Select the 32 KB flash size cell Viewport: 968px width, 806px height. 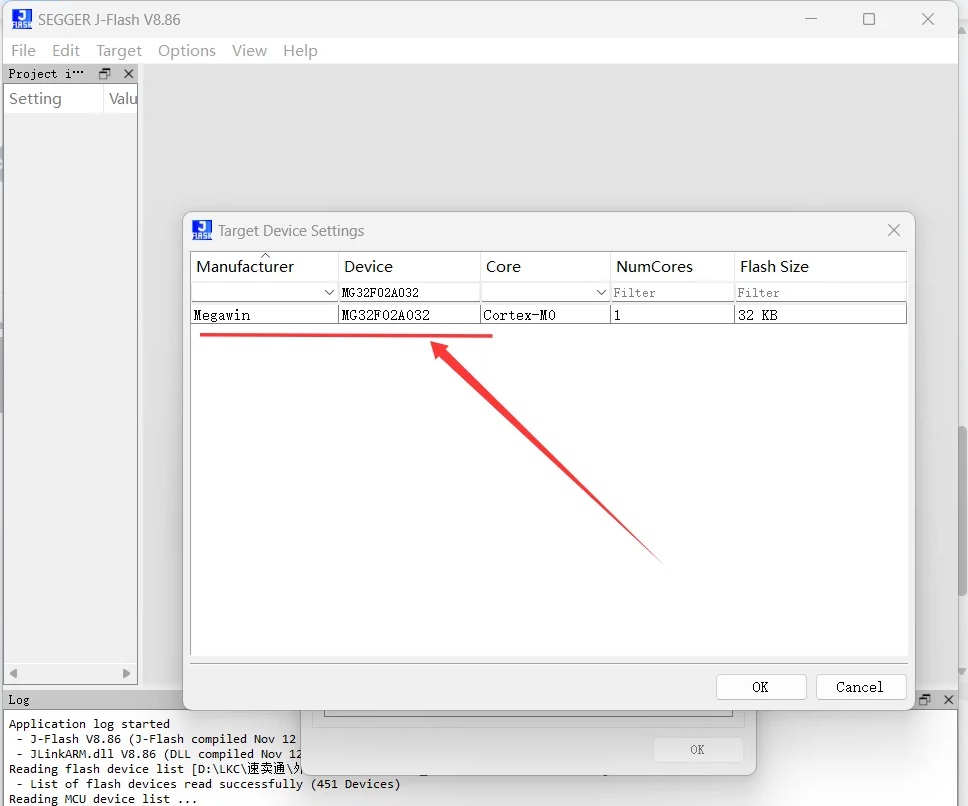(820, 315)
